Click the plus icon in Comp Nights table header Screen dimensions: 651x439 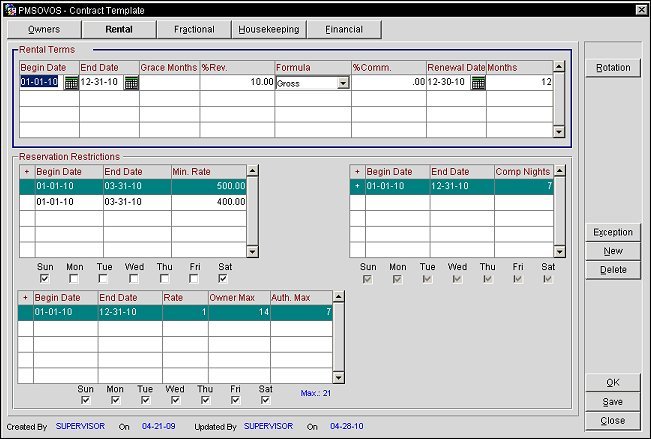(357, 171)
